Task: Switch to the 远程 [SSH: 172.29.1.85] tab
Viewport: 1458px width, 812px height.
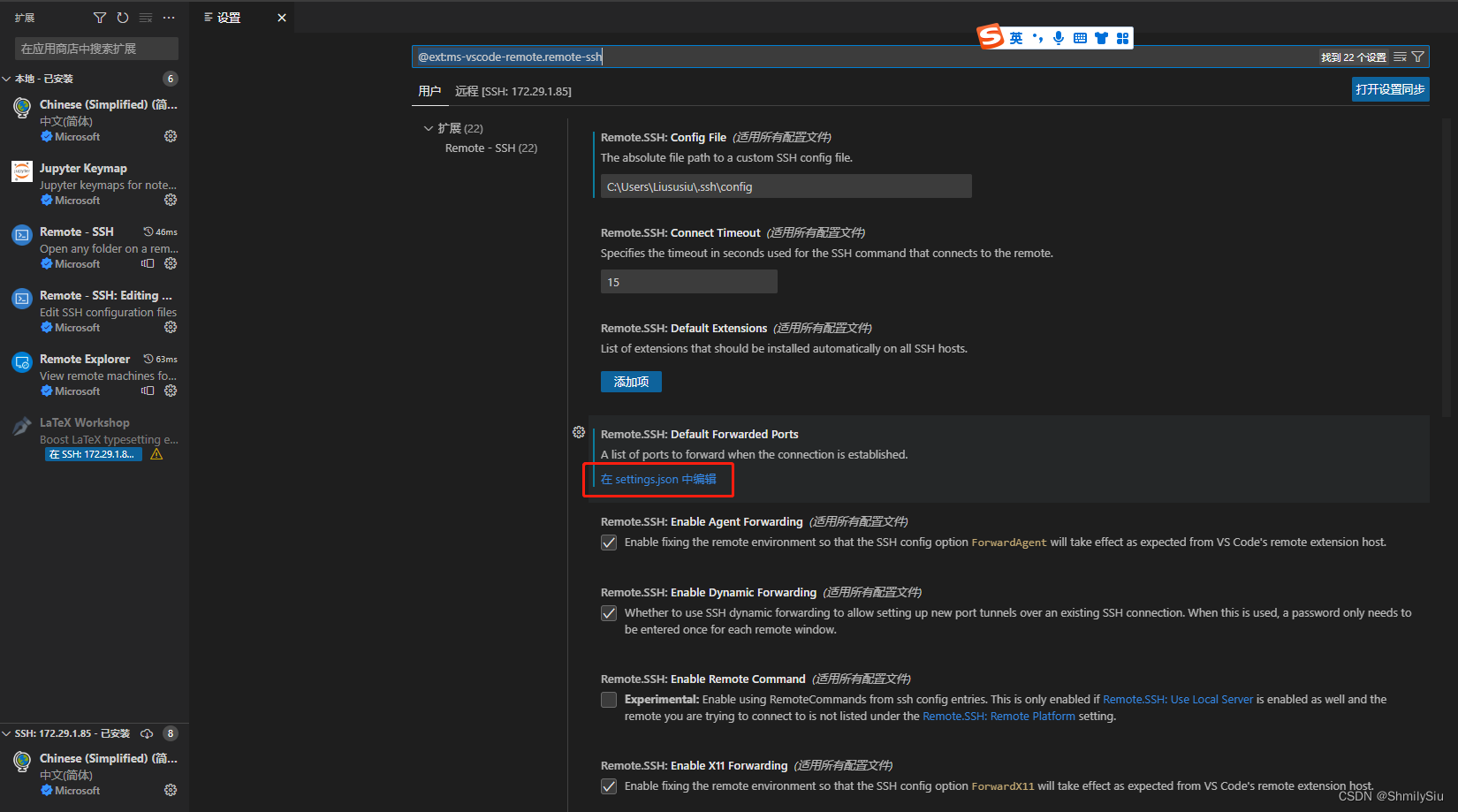Action: [x=513, y=90]
